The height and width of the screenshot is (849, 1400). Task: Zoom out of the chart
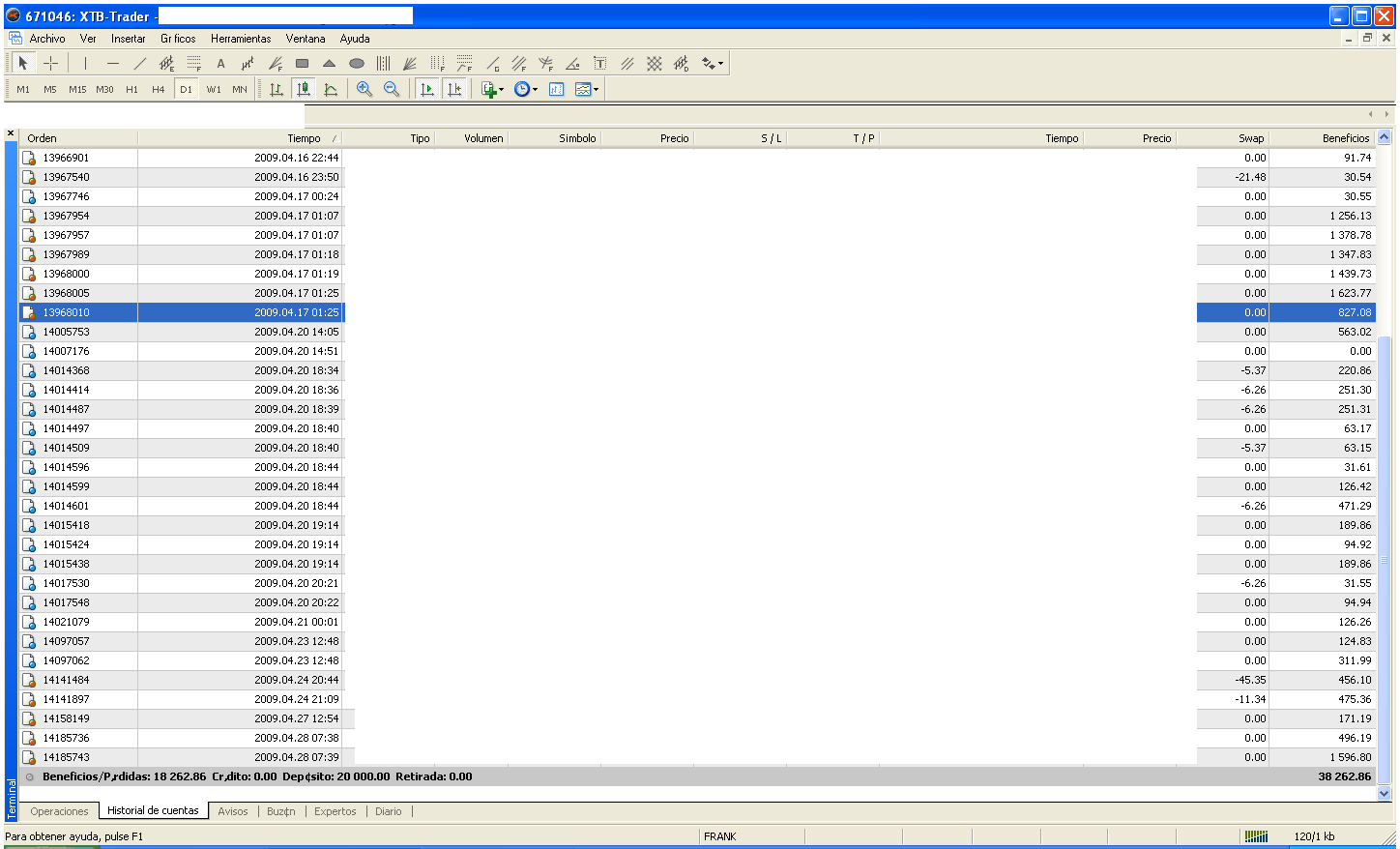coord(392,89)
